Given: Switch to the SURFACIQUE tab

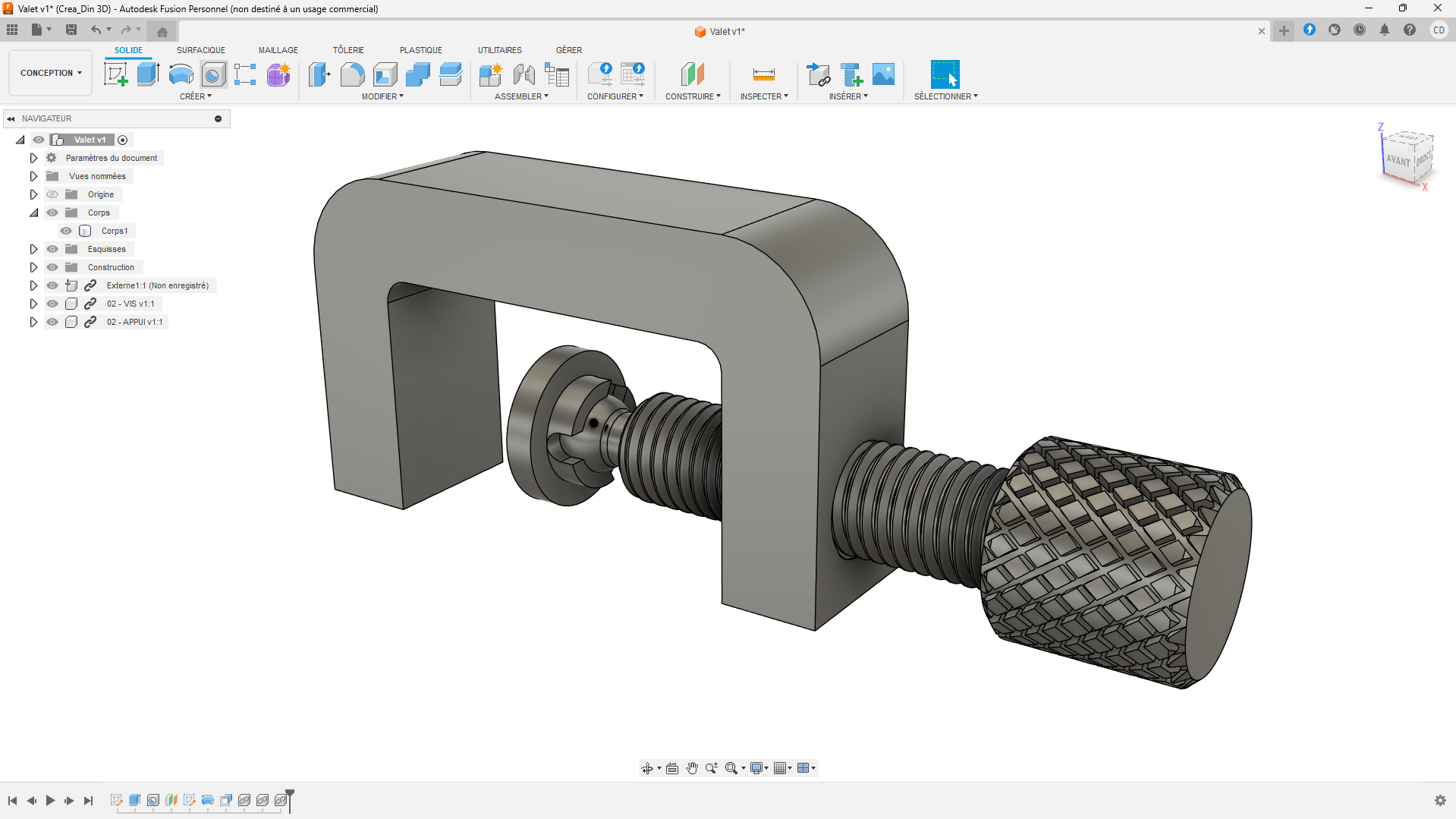Looking at the screenshot, I should point(200,50).
